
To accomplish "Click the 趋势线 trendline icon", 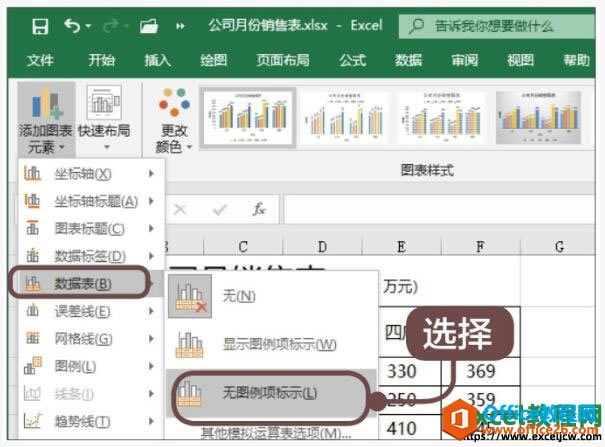I will point(32,421).
